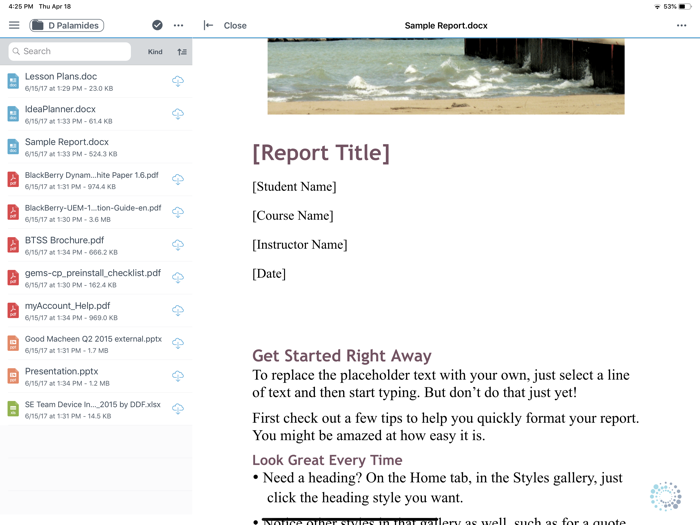Open BlackBerry Dynam...hite Paper 1.6.pdf
Image resolution: width=700 pixels, height=525 pixels.
click(96, 179)
